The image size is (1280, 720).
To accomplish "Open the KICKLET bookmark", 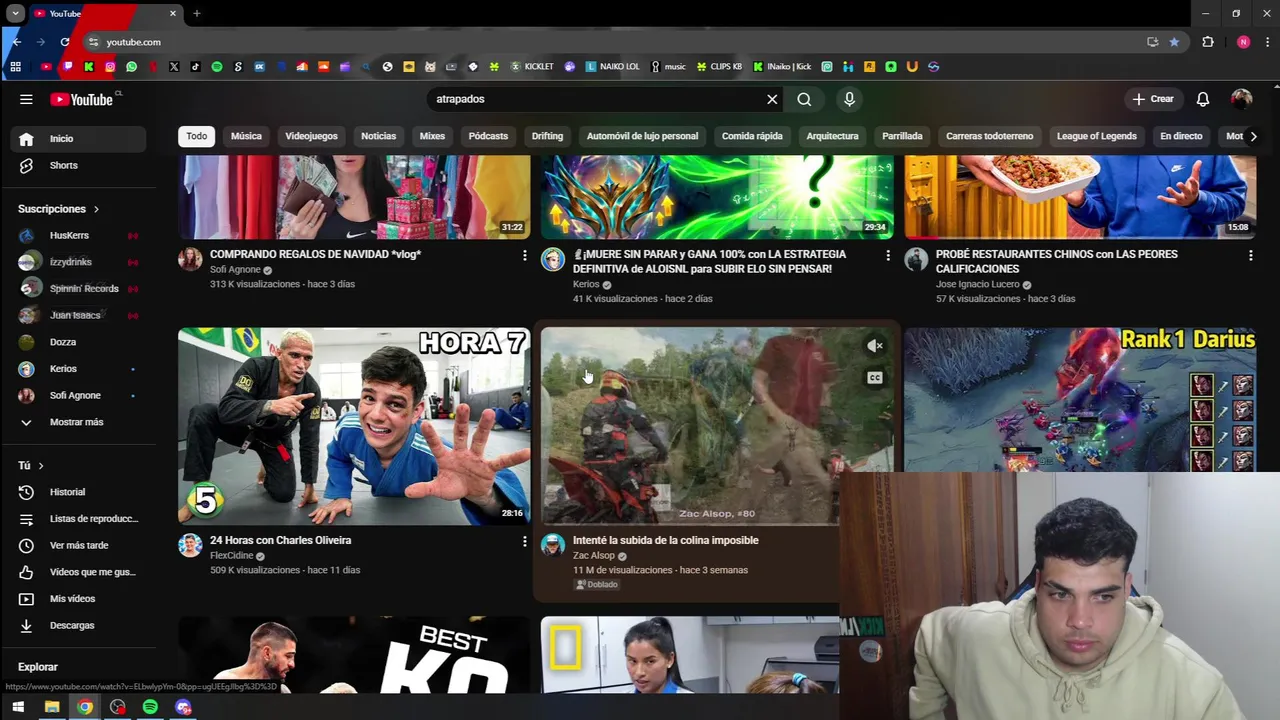I will point(532,67).
